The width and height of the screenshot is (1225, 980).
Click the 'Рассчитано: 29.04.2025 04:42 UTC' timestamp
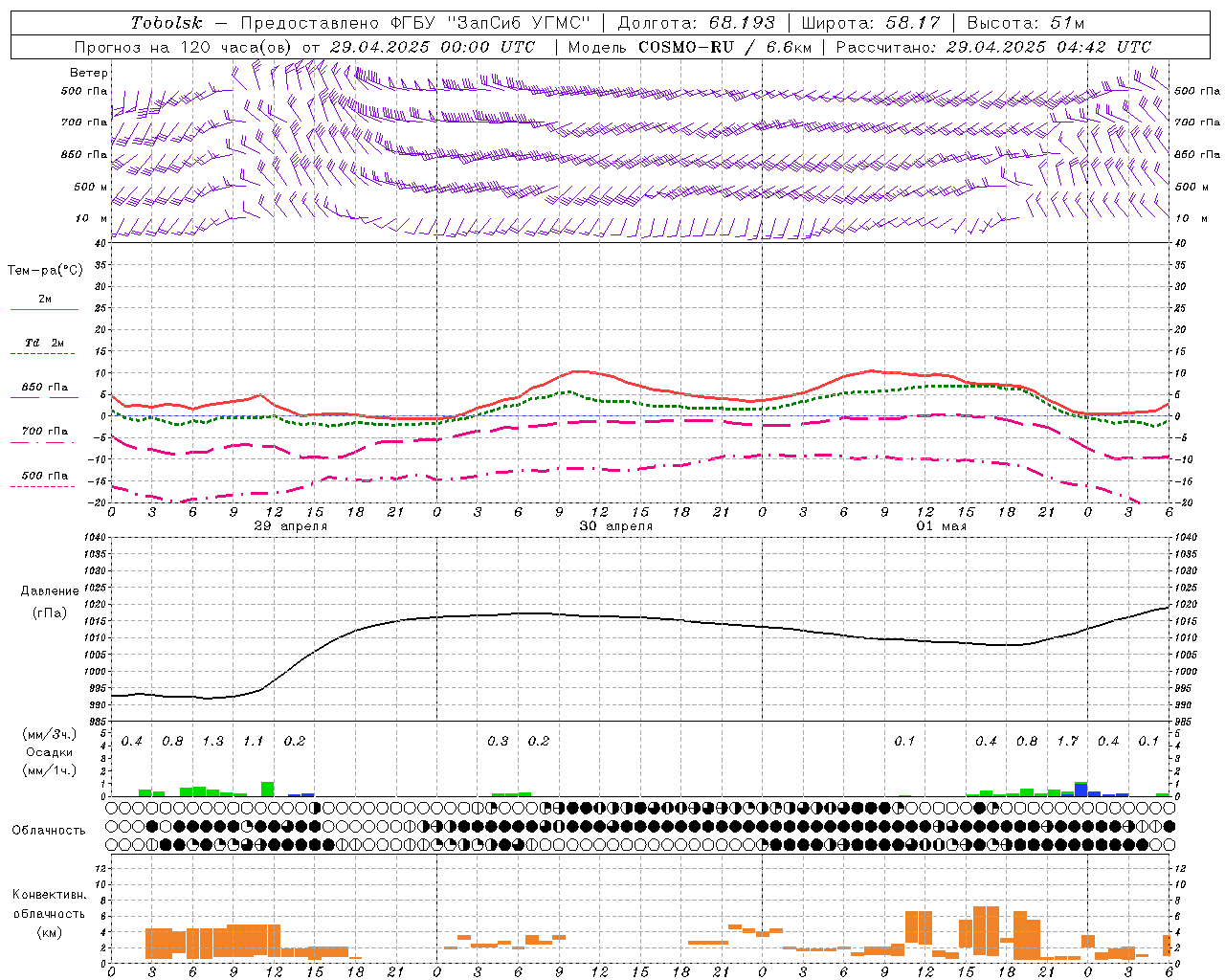coord(994,47)
